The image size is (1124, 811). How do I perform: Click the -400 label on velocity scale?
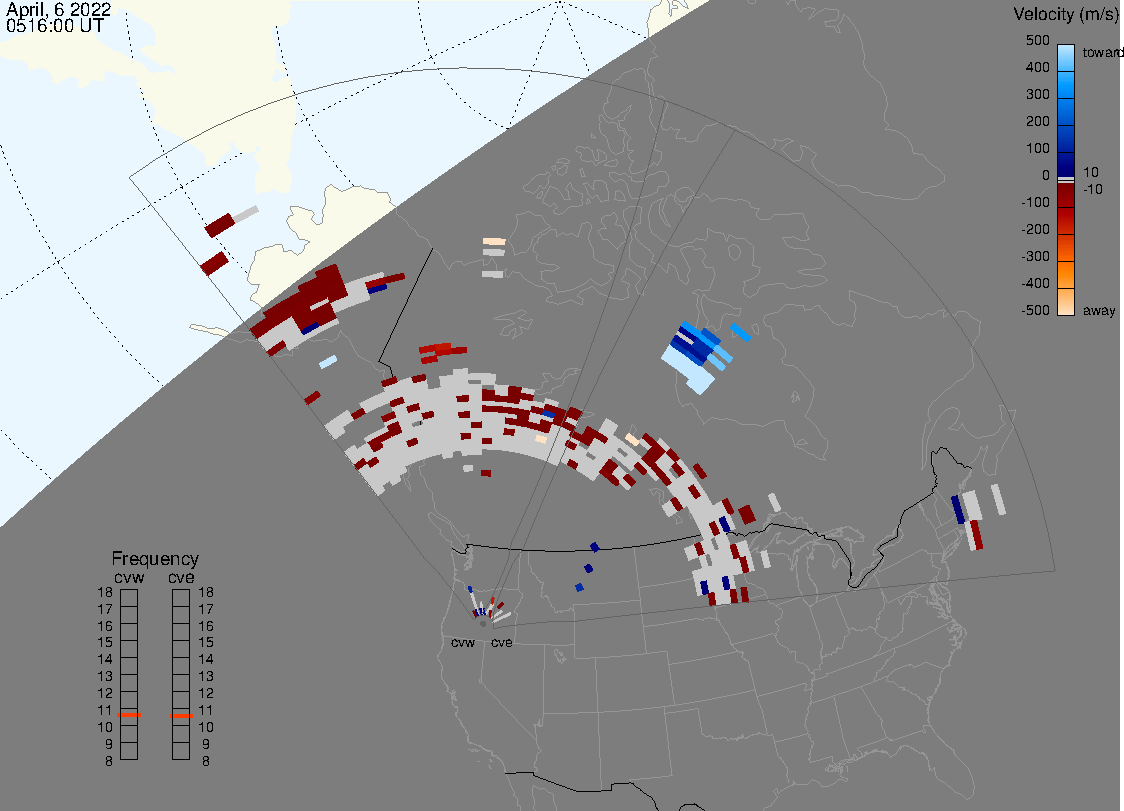[x=1035, y=283]
